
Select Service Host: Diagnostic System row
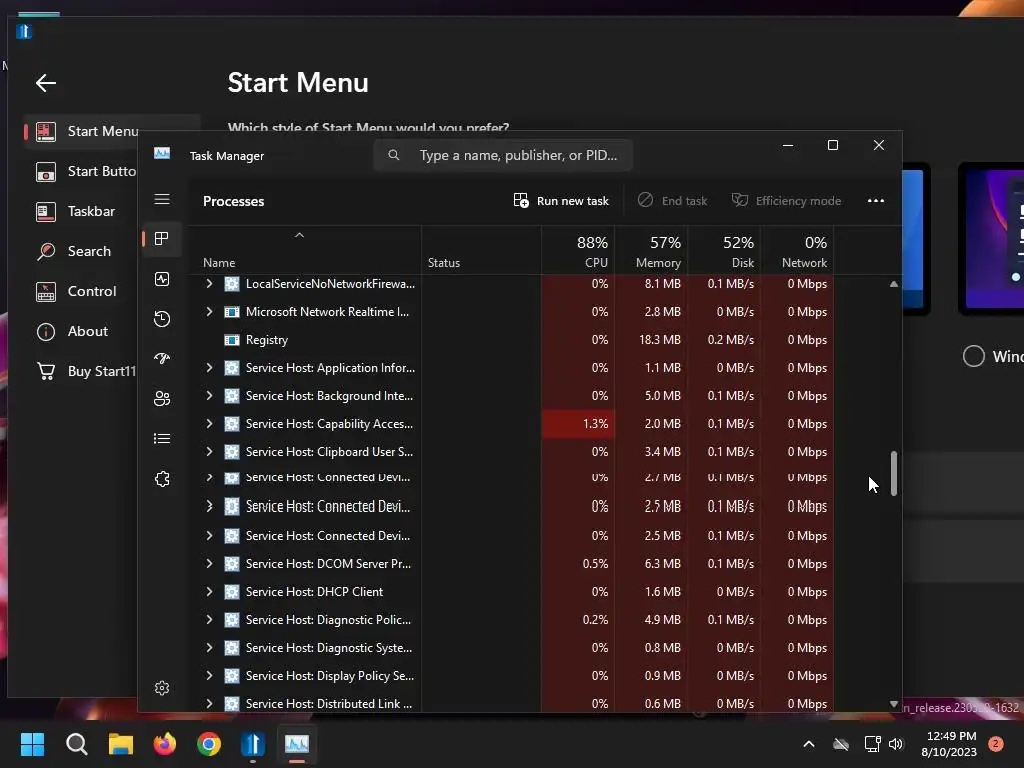point(511,648)
